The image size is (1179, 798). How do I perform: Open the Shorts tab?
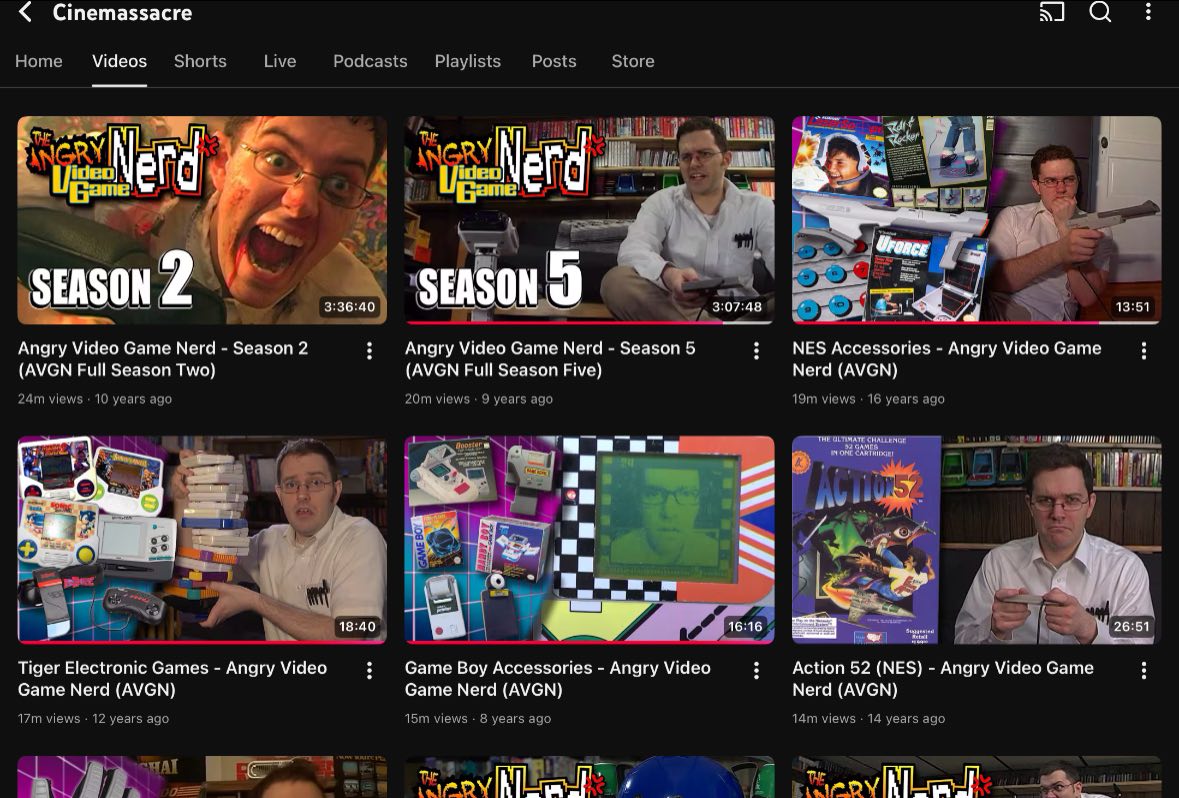tap(200, 61)
